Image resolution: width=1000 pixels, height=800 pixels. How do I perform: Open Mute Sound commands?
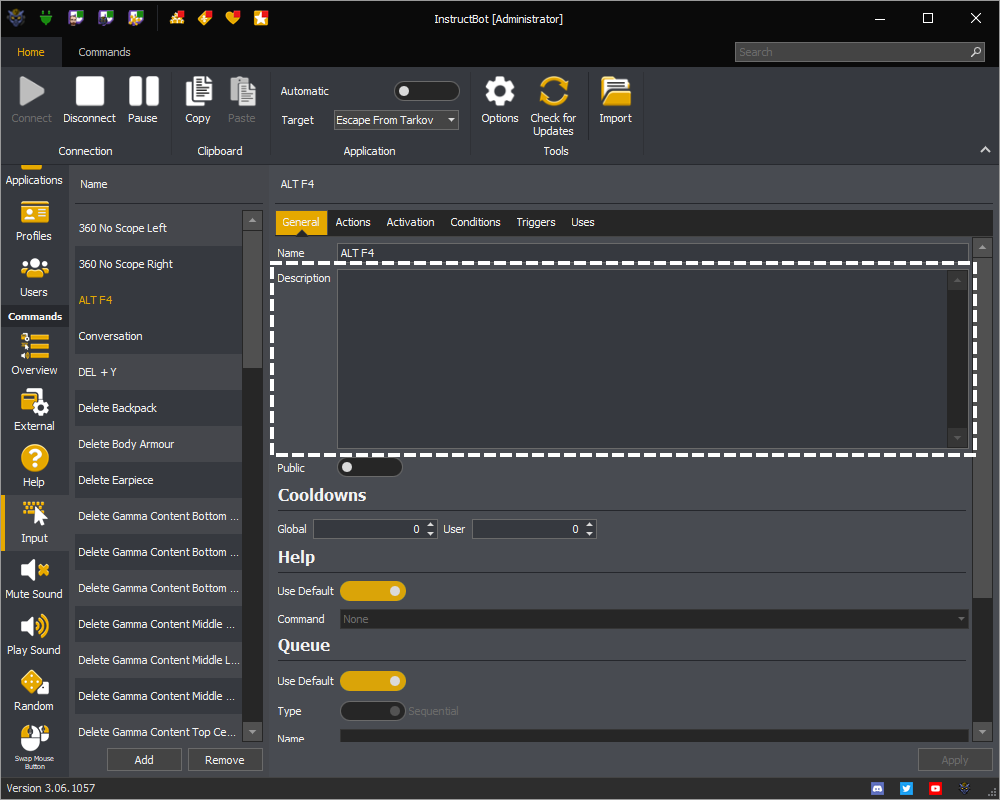tap(34, 579)
